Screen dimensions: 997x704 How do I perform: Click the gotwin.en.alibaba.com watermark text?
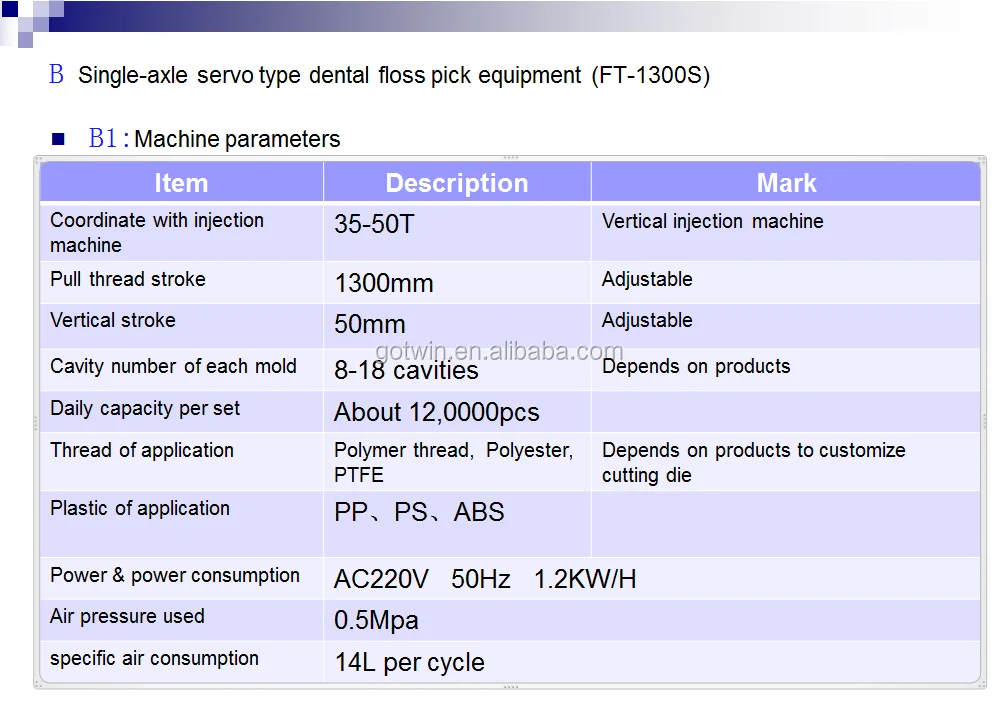[x=499, y=351]
